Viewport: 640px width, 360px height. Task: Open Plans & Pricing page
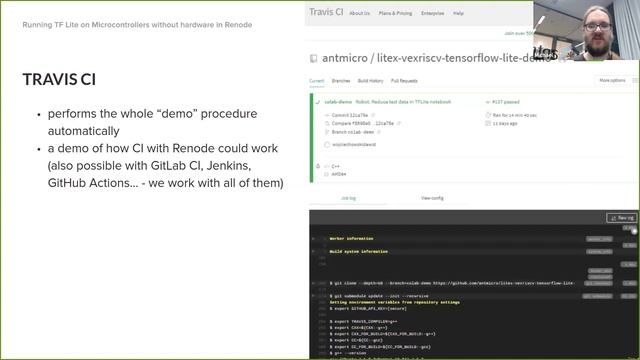(395, 13)
